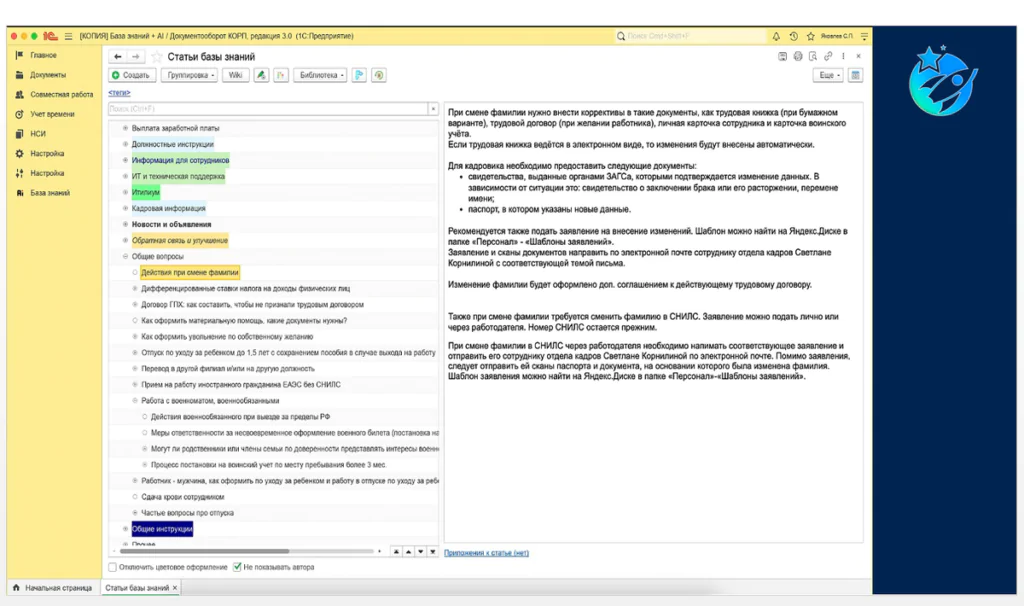Open Приложения к статье (нет) link
1024x606 pixels.
click(x=487, y=553)
